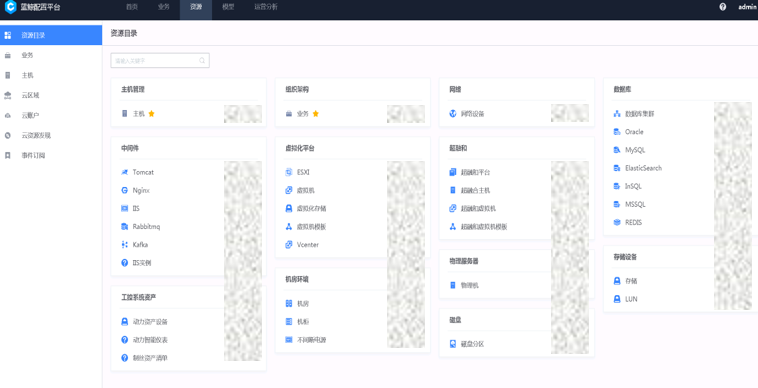Select the Kafka icon in 中间件

pos(125,244)
